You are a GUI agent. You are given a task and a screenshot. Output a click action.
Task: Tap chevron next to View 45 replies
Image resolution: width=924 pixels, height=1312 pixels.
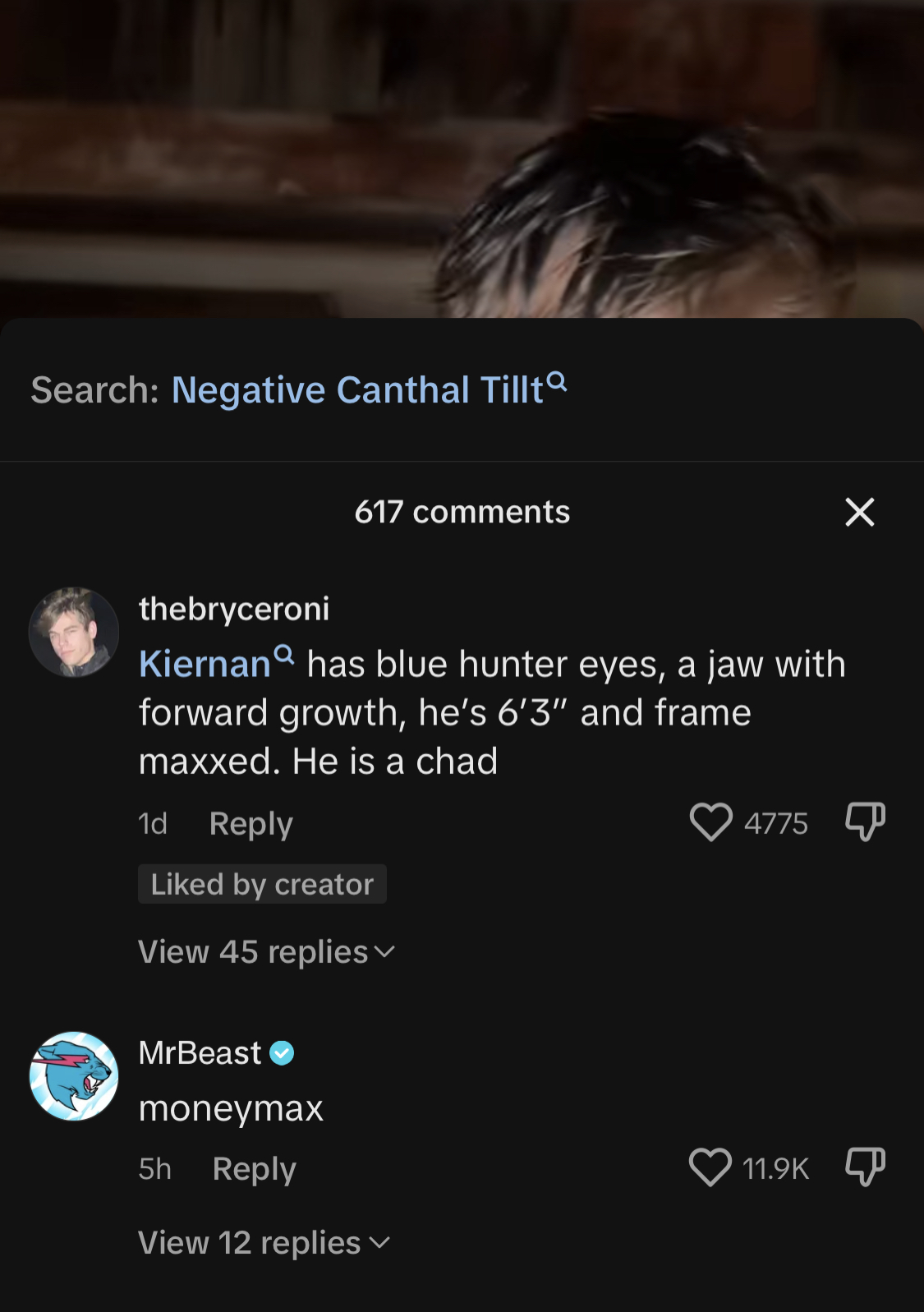384,952
